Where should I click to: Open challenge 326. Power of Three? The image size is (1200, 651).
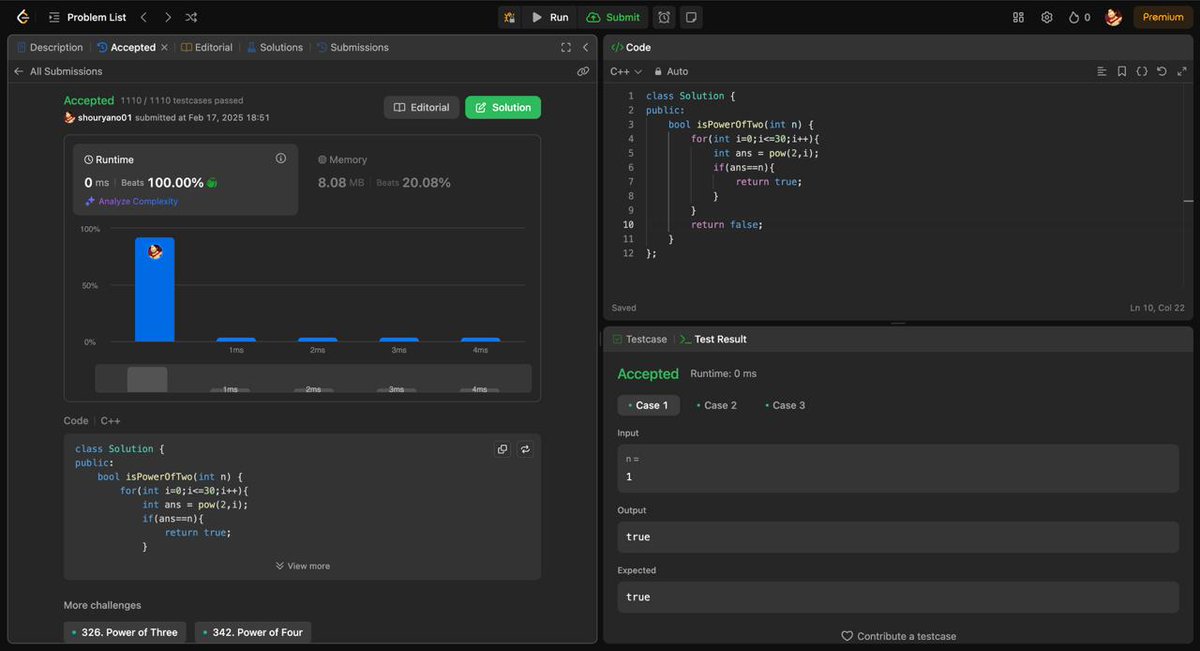pos(125,632)
